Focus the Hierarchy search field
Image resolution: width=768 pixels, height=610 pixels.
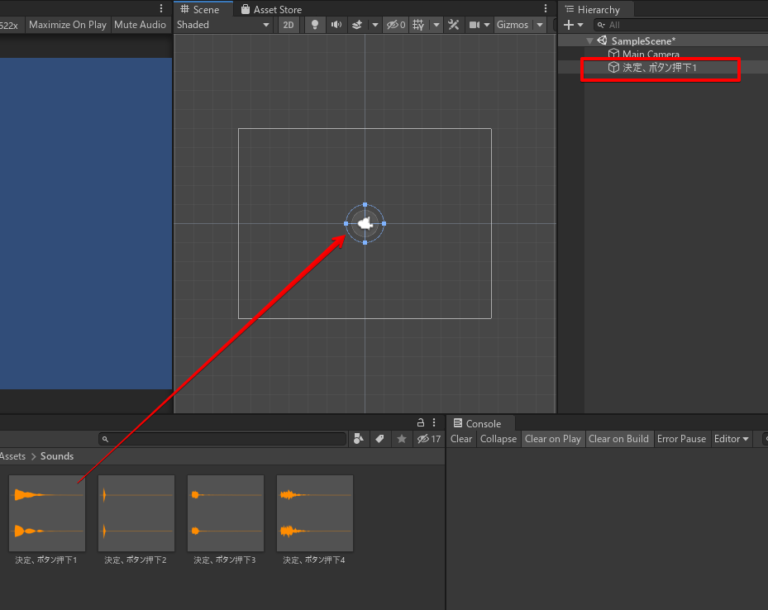[681, 24]
